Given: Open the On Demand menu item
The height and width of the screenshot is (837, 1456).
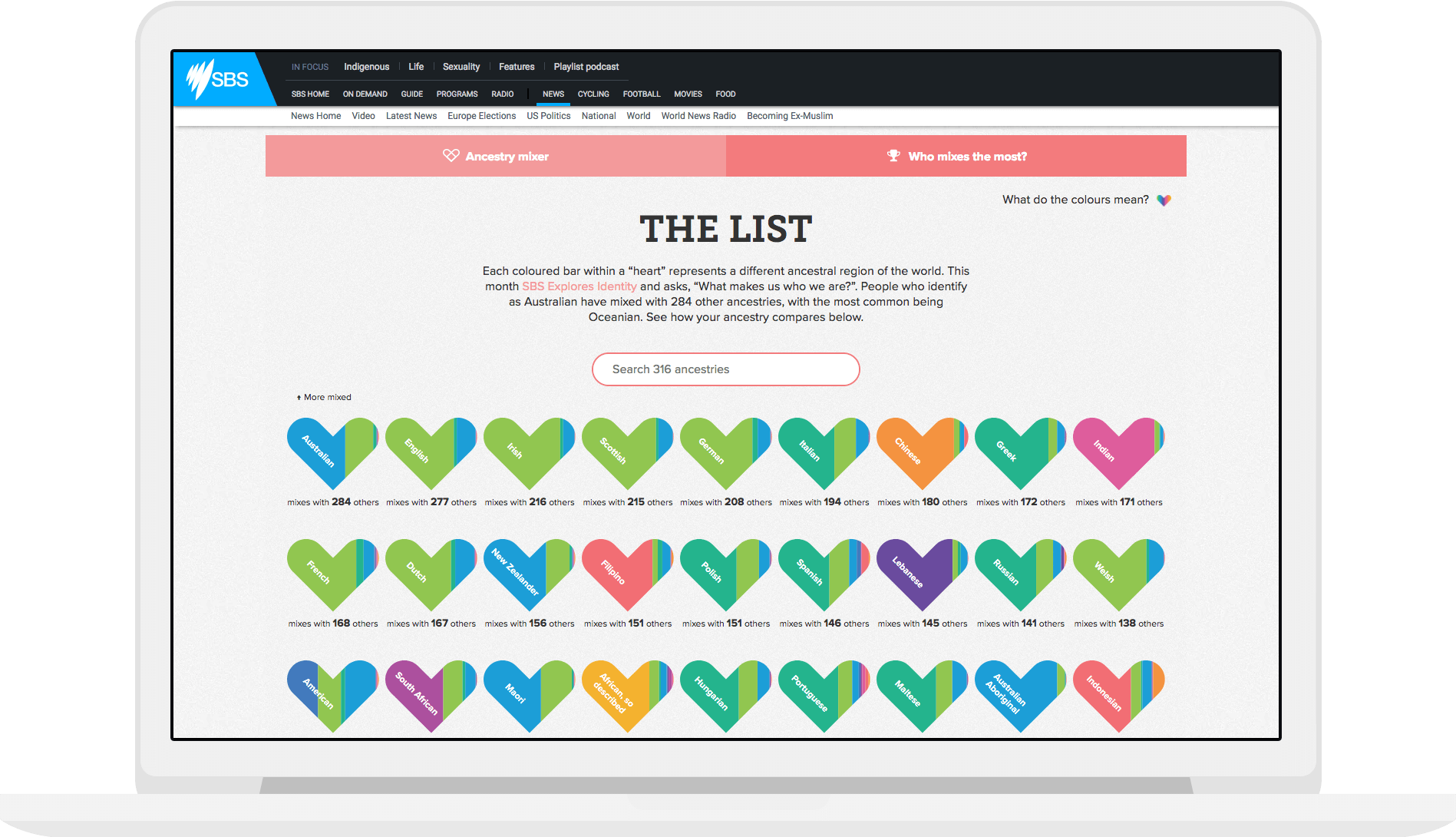Looking at the screenshot, I should coord(365,94).
